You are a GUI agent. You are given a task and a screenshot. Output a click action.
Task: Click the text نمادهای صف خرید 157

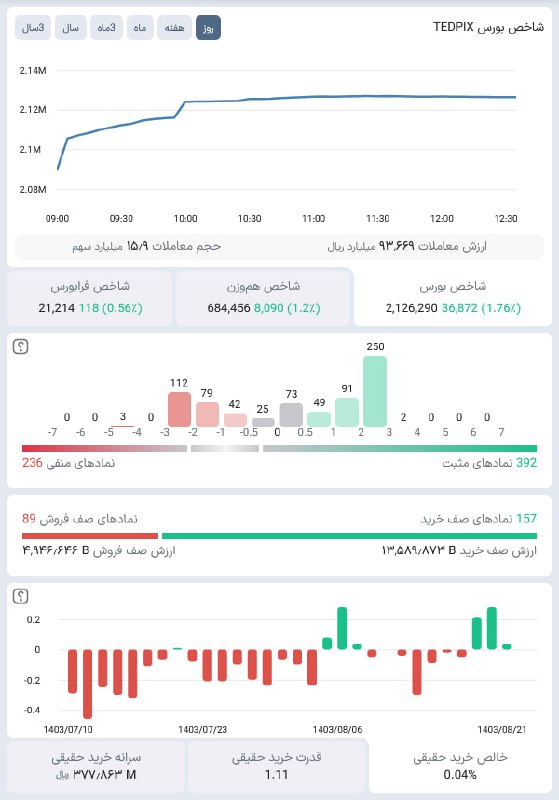click(x=478, y=519)
